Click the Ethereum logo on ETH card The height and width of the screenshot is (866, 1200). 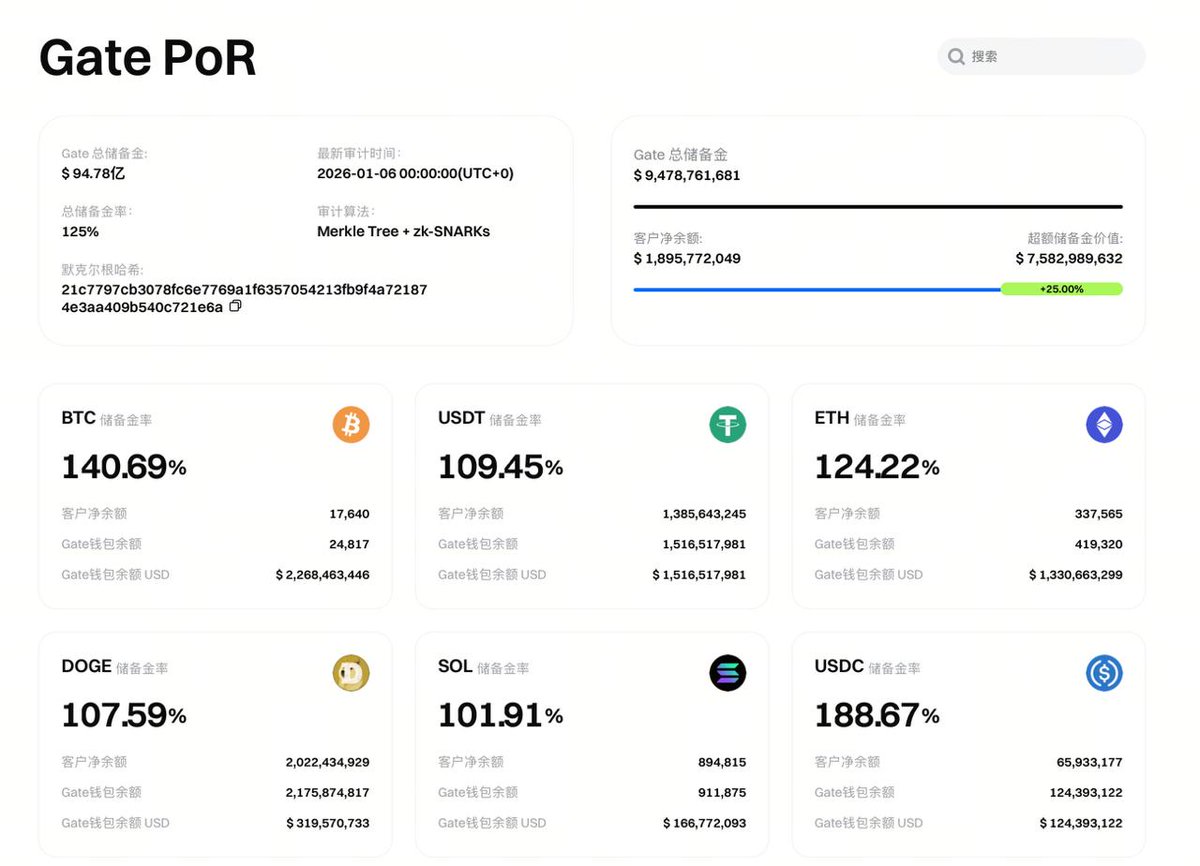click(x=1104, y=425)
